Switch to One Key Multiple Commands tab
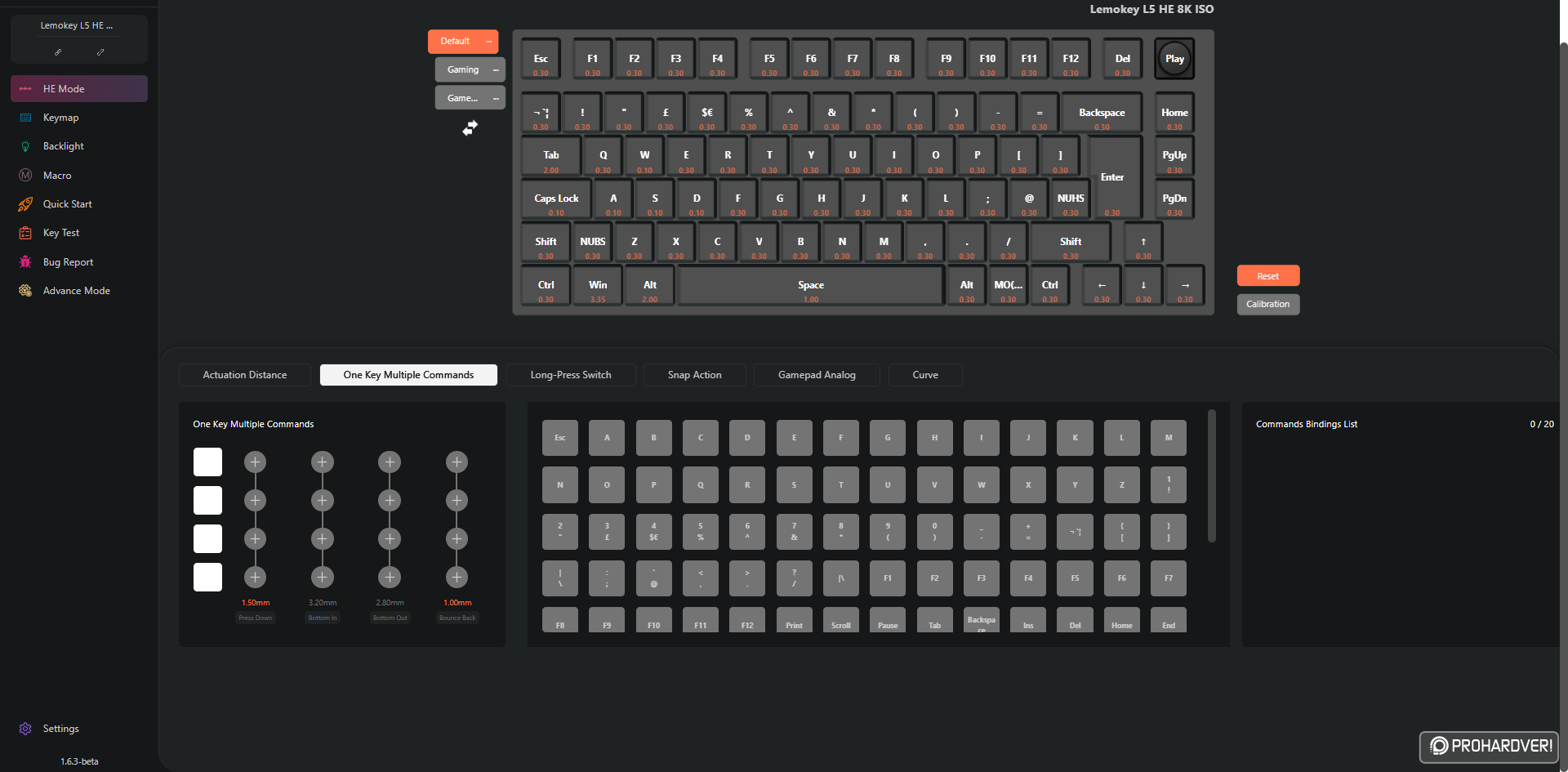Image resolution: width=1568 pixels, height=772 pixels. pyautogui.click(x=408, y=375)
